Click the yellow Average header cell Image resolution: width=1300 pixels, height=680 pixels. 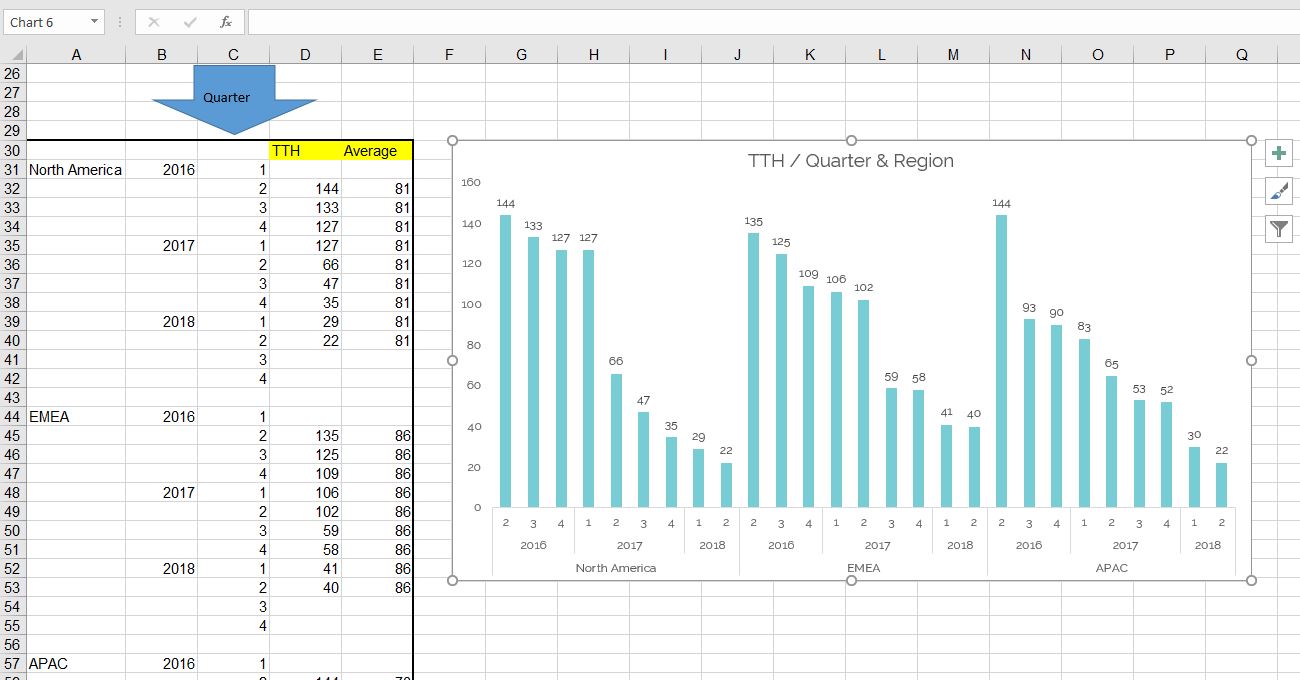[376, 151]
